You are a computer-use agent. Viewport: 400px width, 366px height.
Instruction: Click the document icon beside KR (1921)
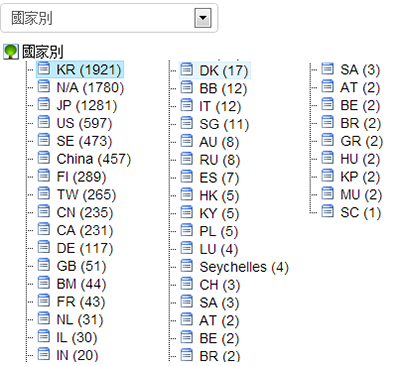pos(44,68)
